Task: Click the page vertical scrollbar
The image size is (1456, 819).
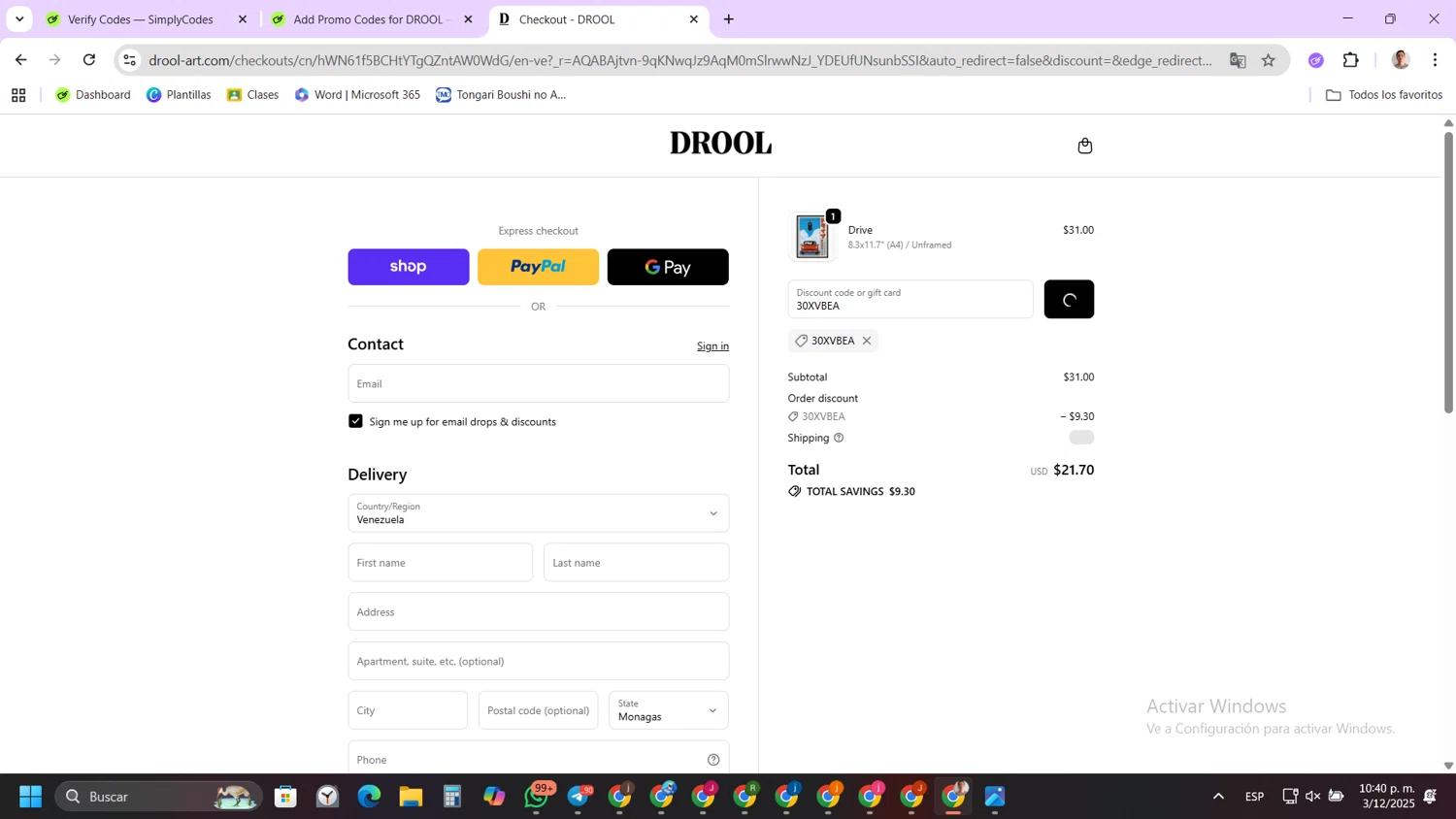Action: (1448, 272)
